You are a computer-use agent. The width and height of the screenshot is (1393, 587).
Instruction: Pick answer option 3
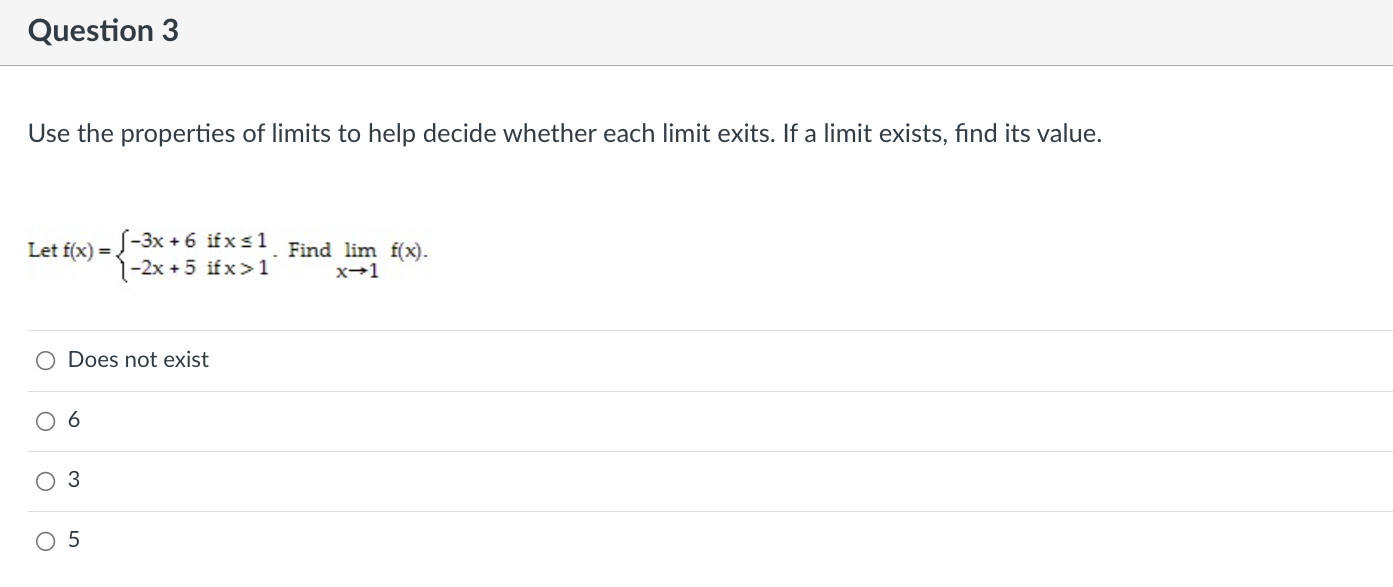(45, 480)
